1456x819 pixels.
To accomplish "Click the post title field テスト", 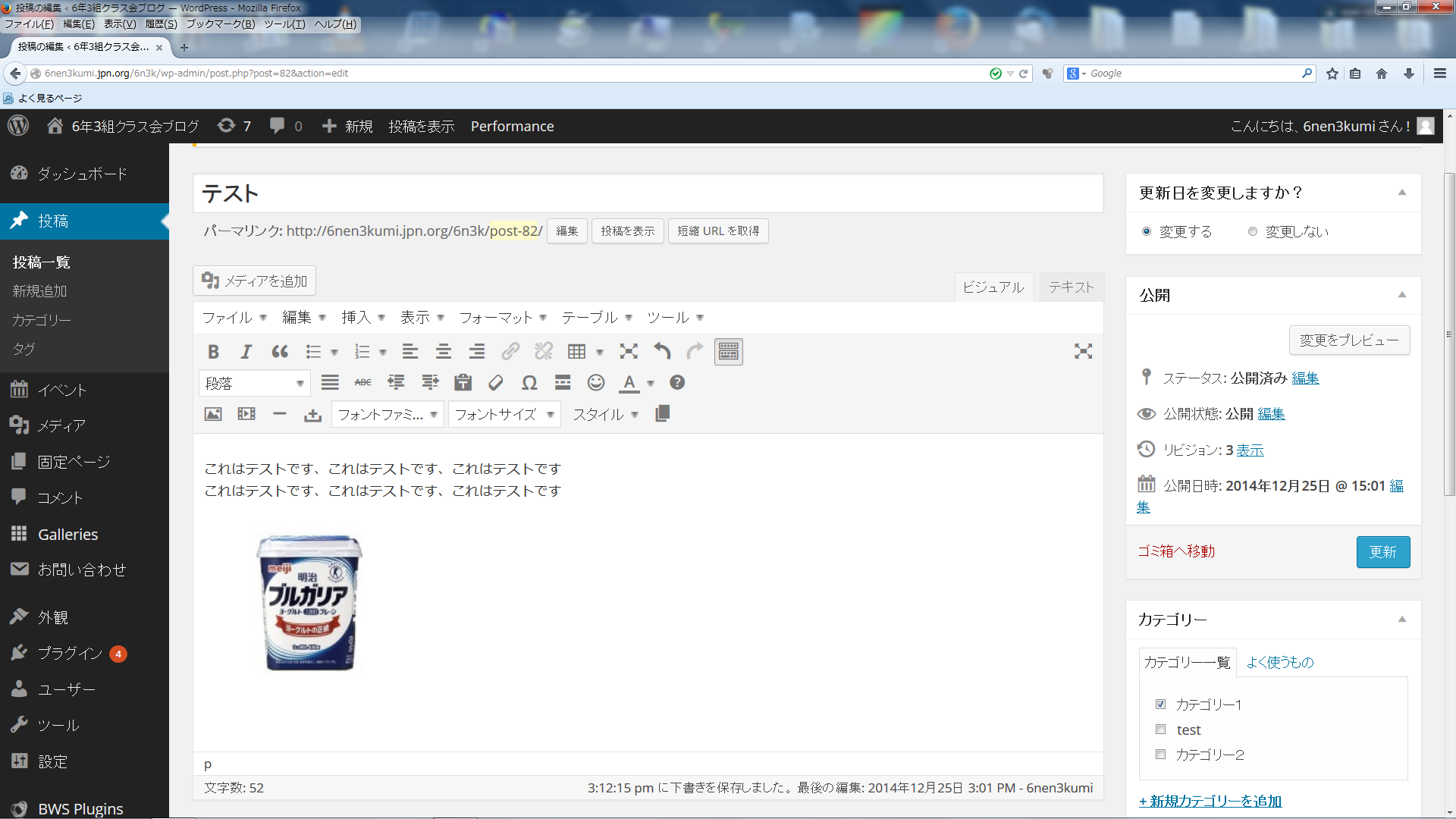I will tap(648, 193).
